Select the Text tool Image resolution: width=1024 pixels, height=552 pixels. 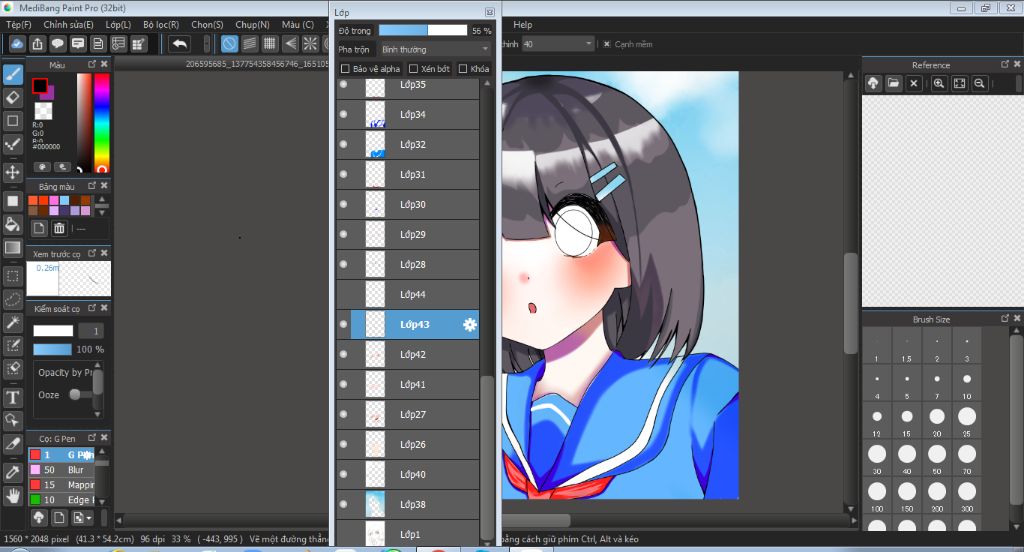(x=12, y=397)
